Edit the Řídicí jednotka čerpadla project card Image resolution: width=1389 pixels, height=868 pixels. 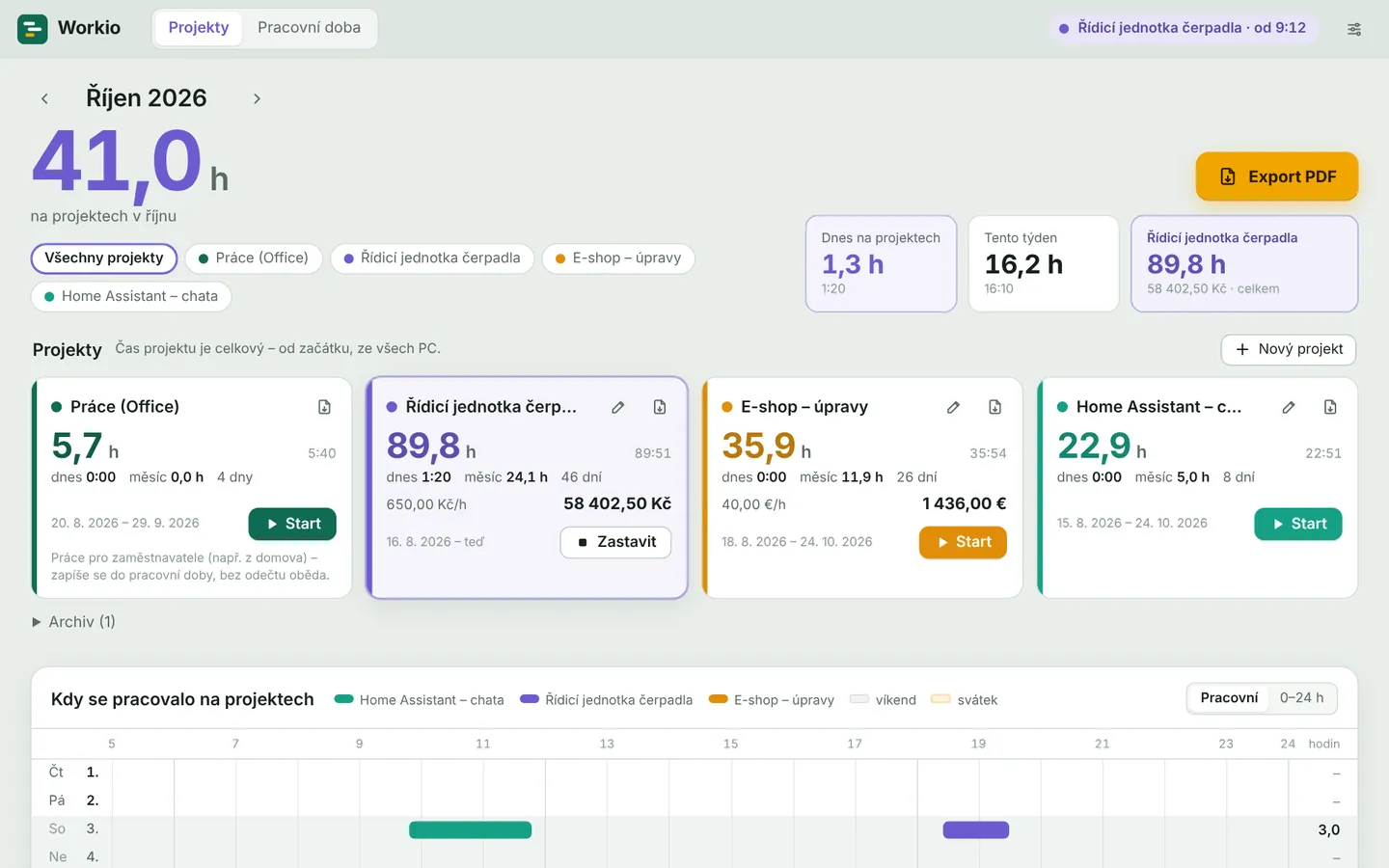click(618, 407)
